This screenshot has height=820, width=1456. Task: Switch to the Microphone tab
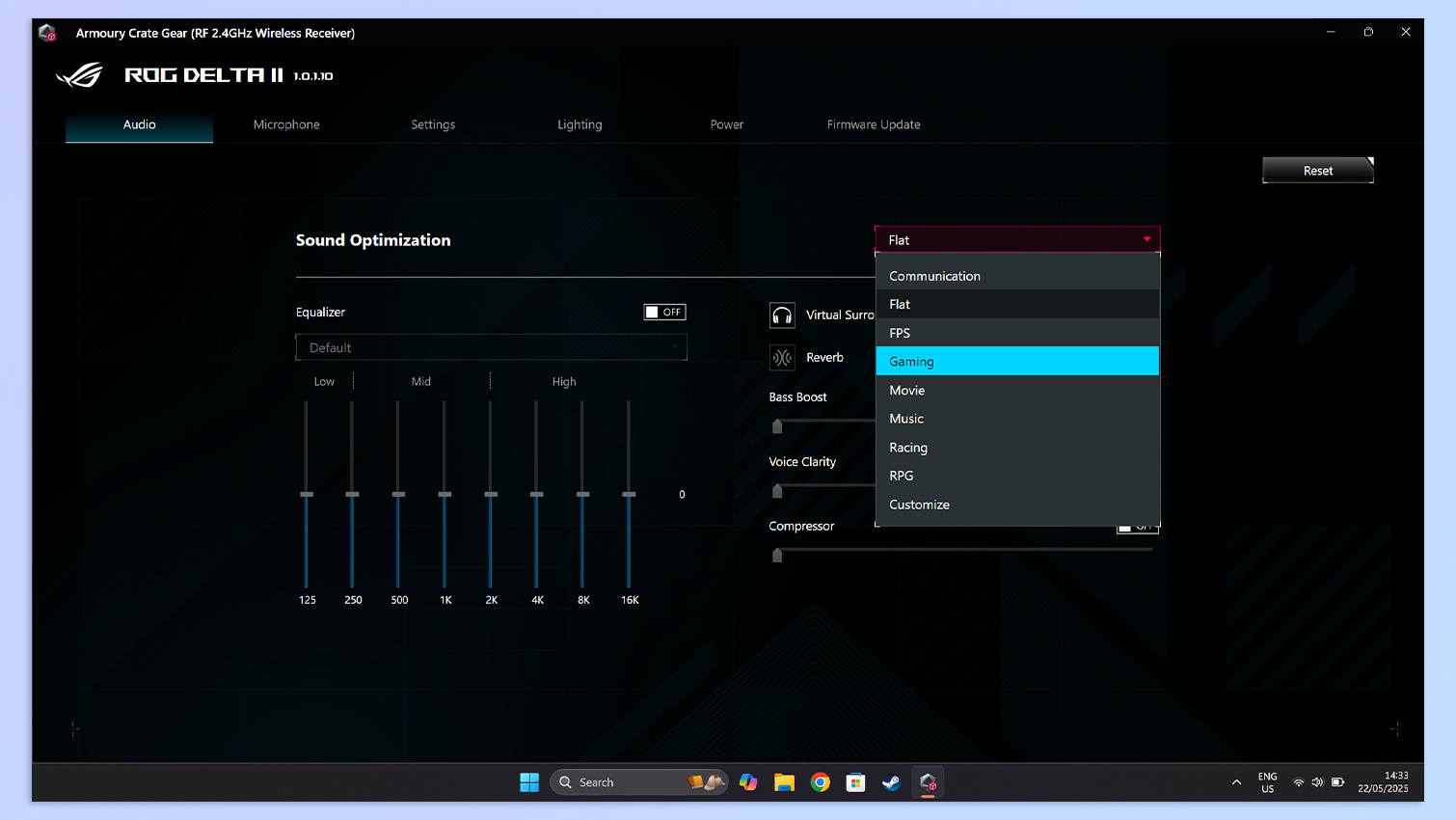tap(286, 124)
